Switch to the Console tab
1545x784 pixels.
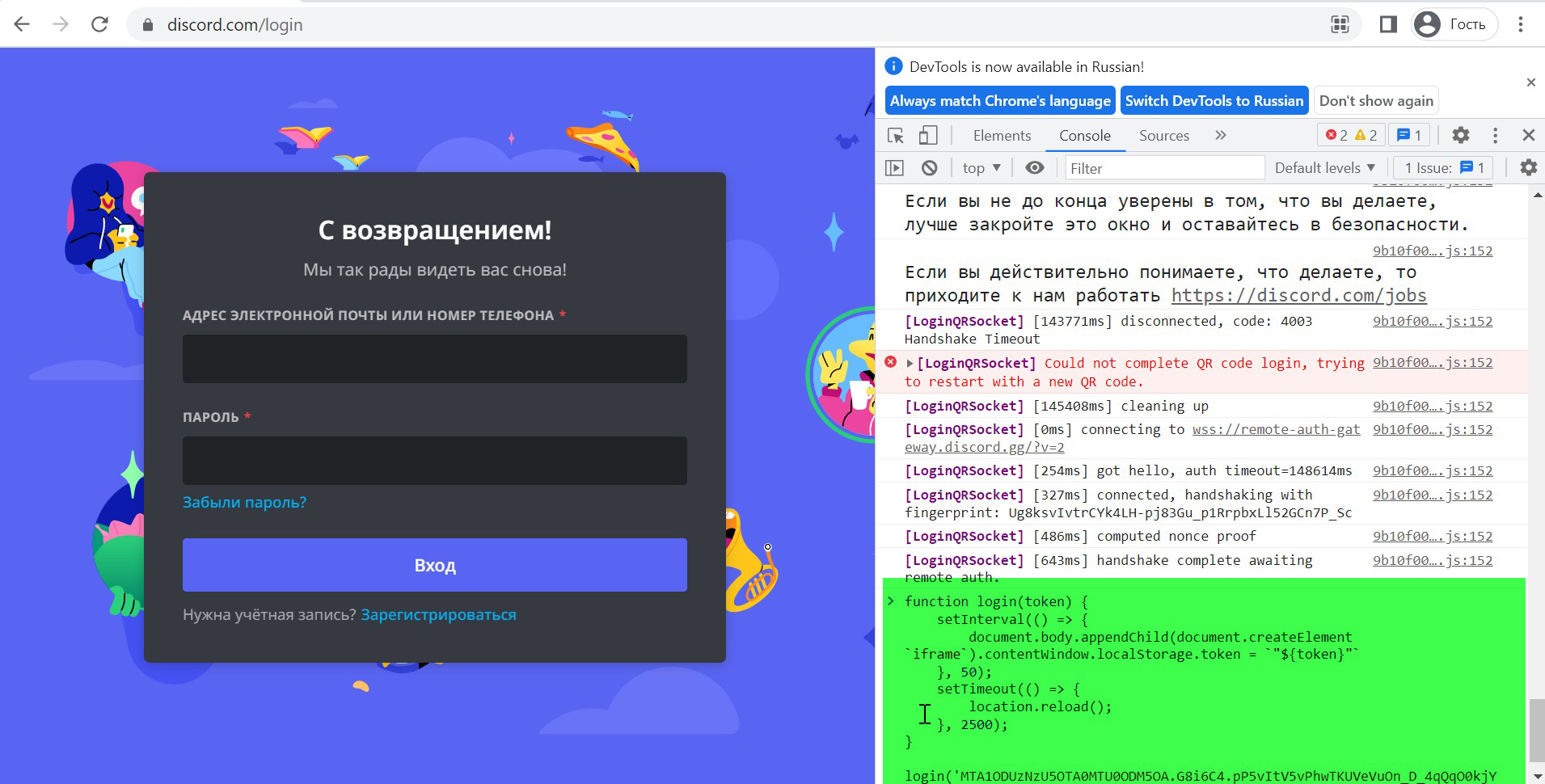(x=1085, y=136)
